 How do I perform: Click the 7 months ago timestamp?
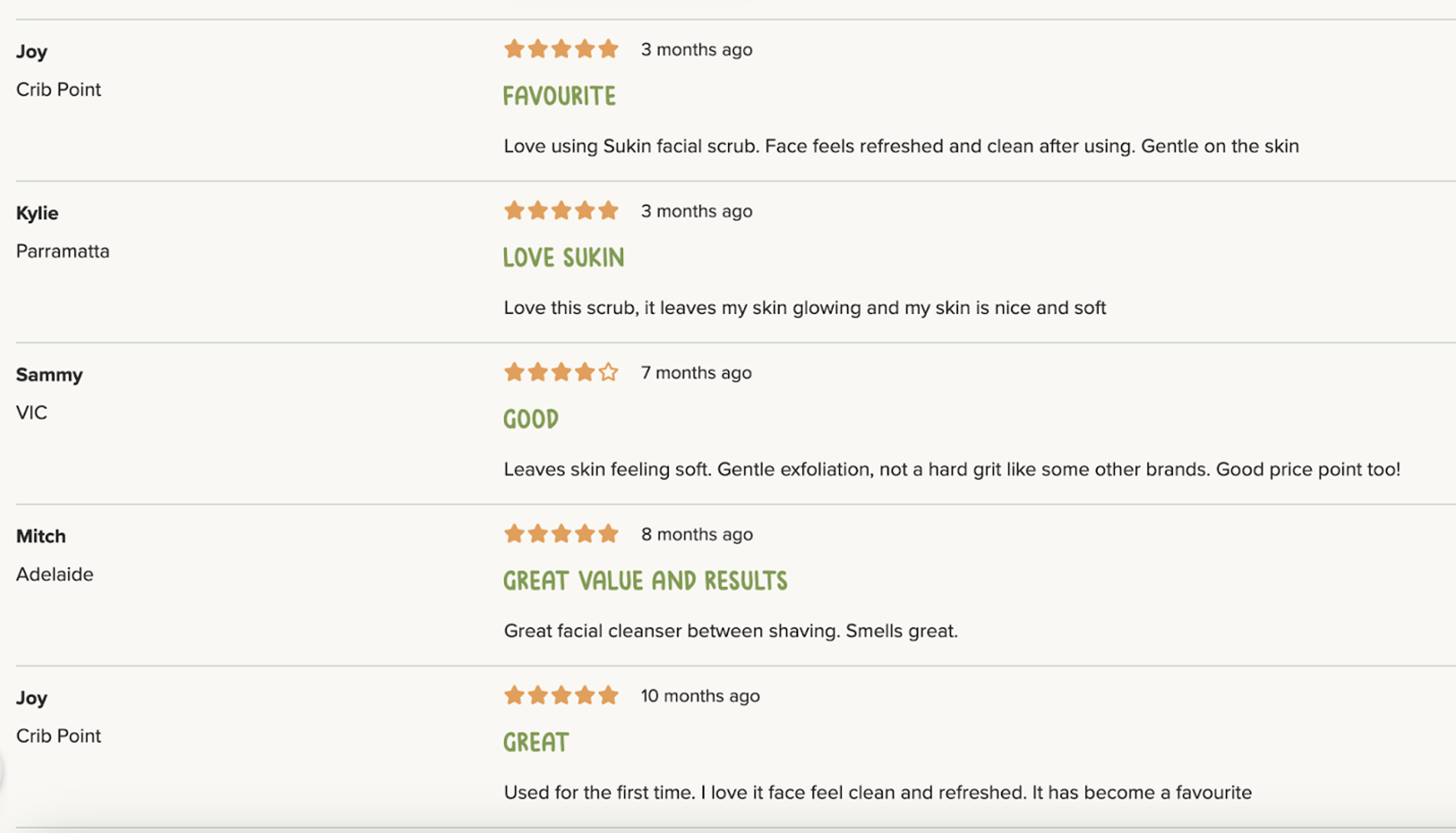click(x=696, y=372)
